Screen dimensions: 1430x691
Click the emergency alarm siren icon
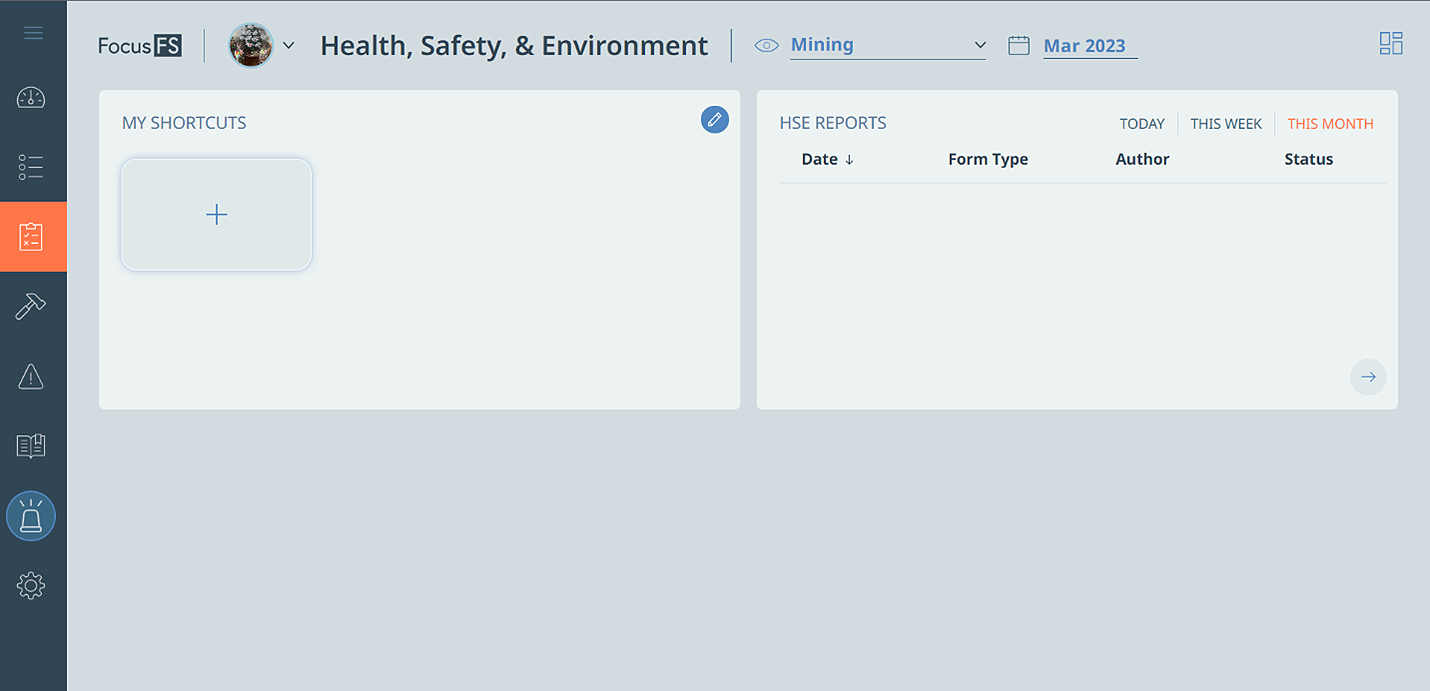31,517
